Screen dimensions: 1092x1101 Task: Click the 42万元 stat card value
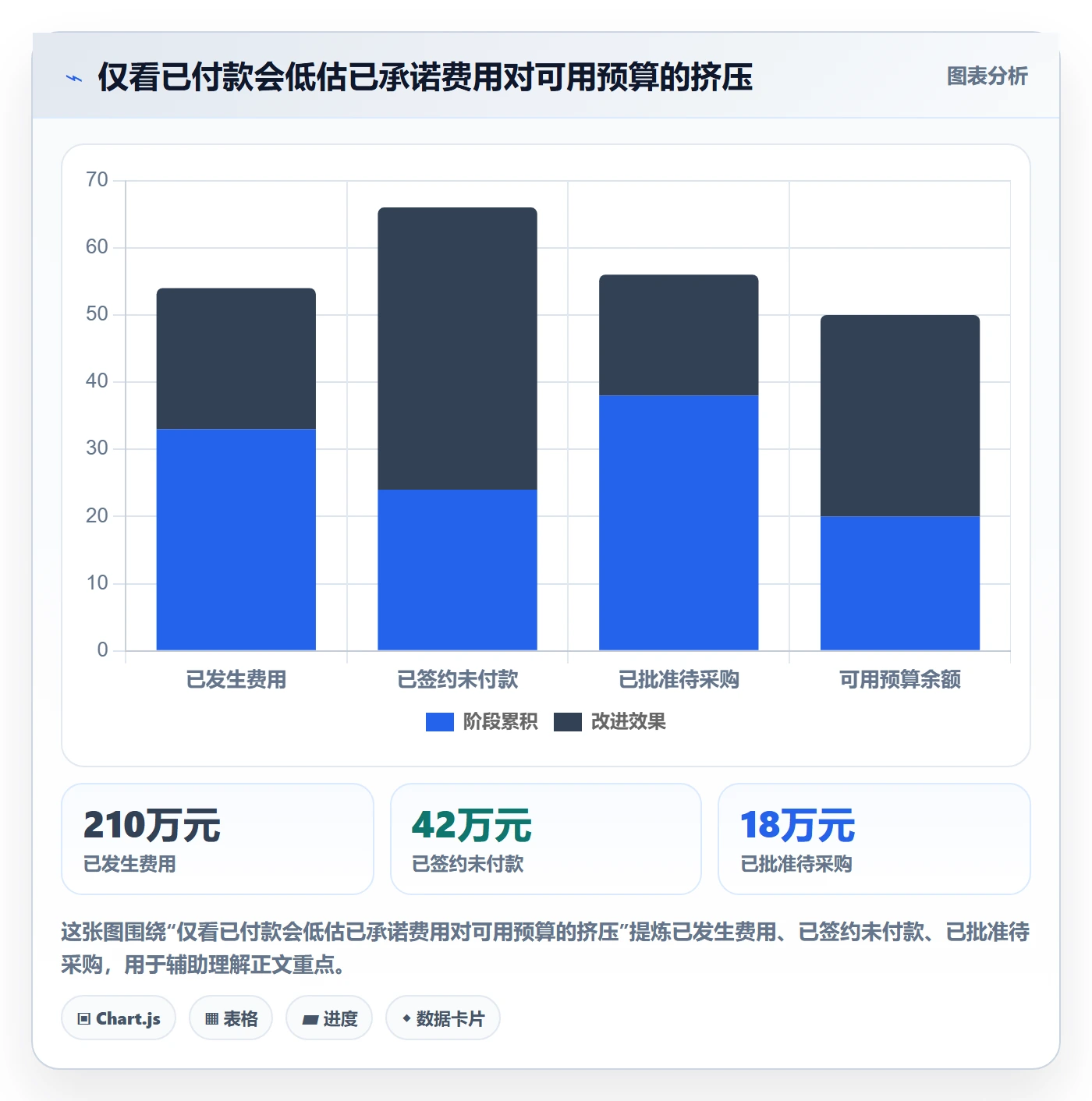click(x=472, y=826)
